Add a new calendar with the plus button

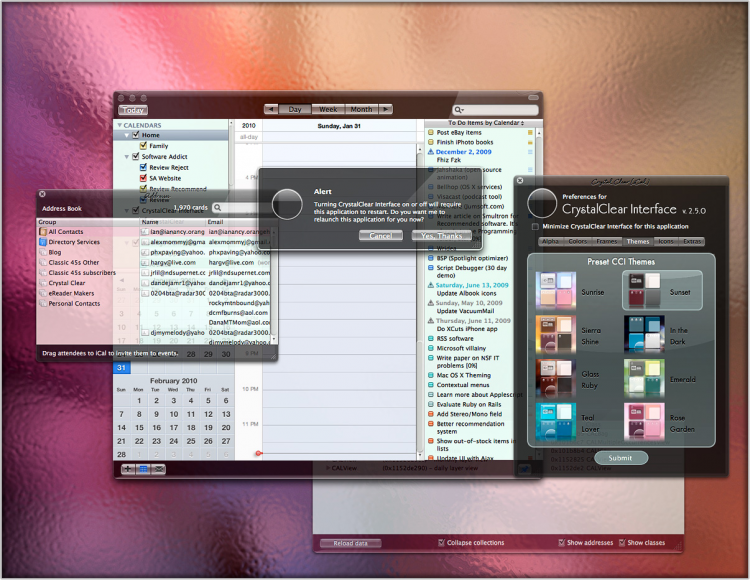128,469
